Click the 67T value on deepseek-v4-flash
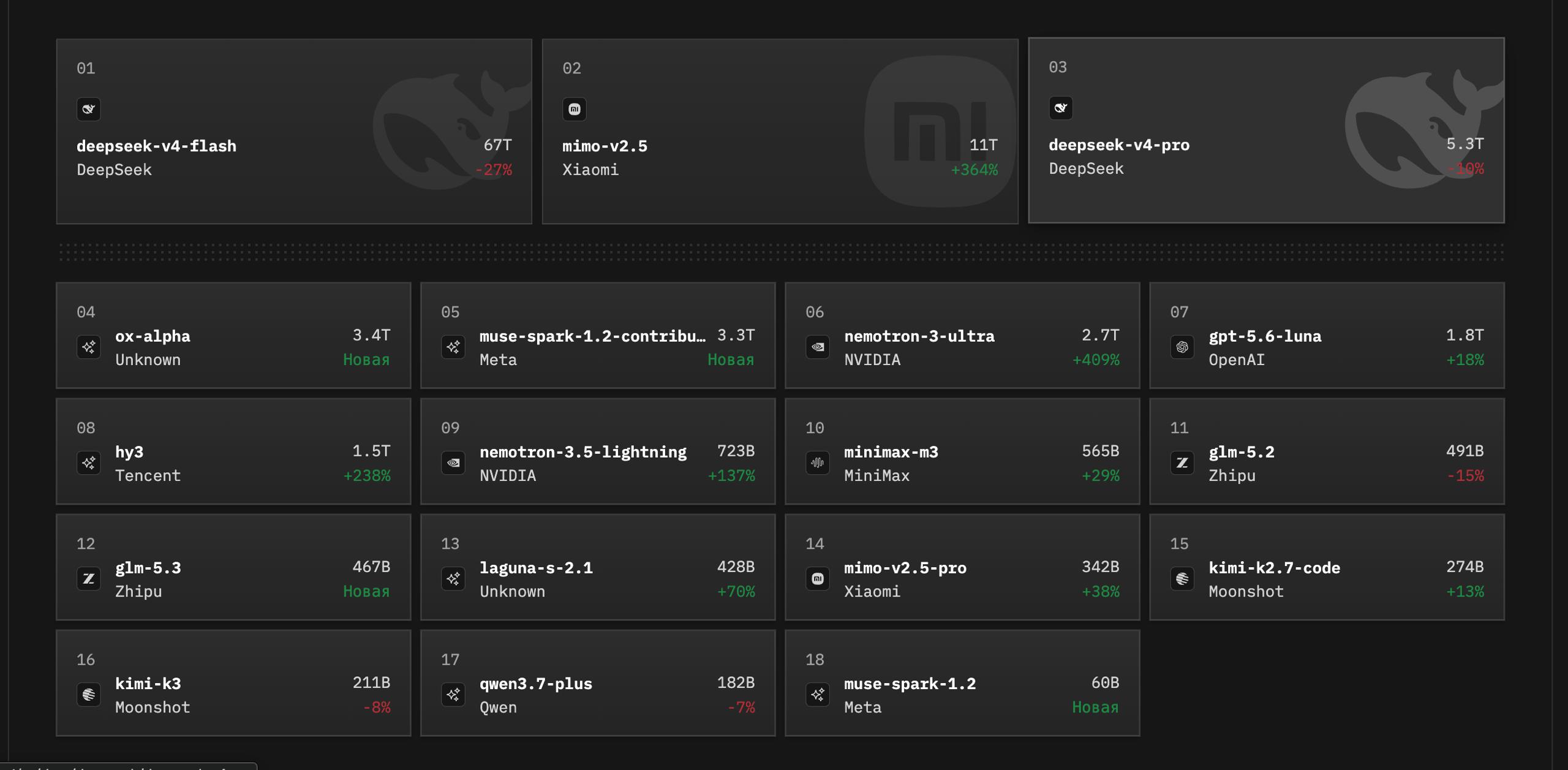1568x770 pixels. click(497, 145)
